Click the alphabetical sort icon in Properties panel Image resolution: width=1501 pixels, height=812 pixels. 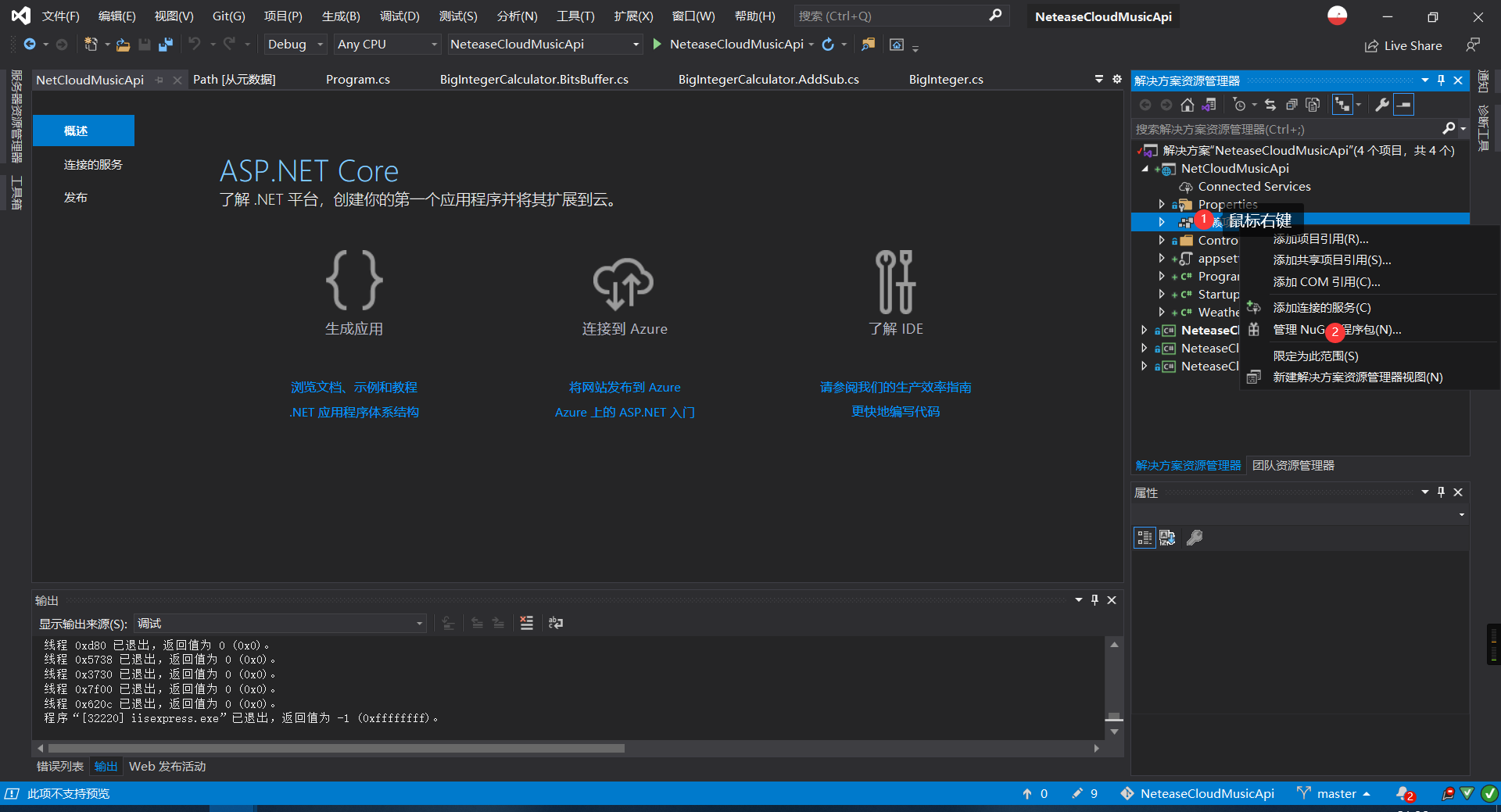[x=1167, y=538]
